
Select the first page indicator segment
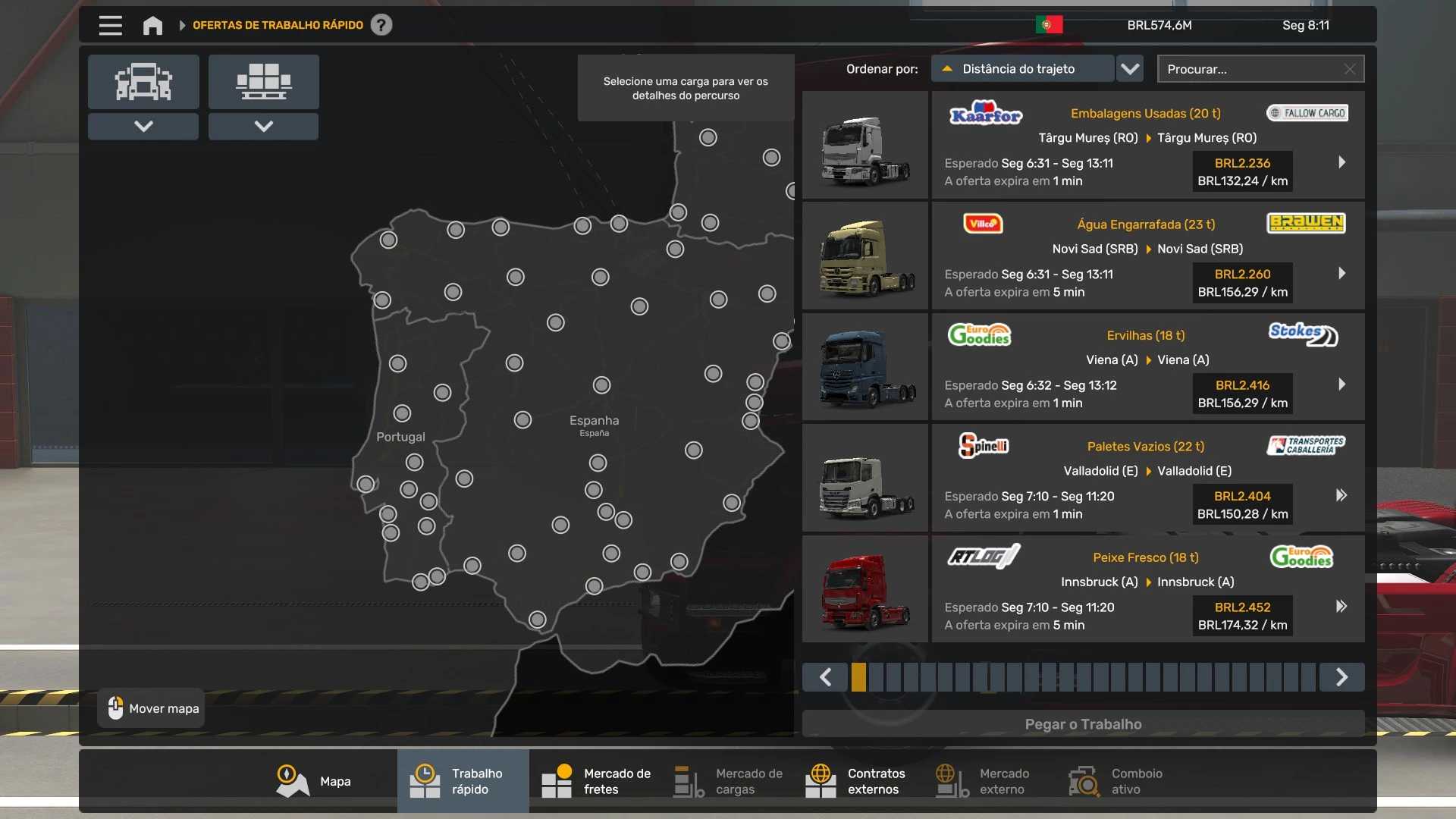click(858, 677)
